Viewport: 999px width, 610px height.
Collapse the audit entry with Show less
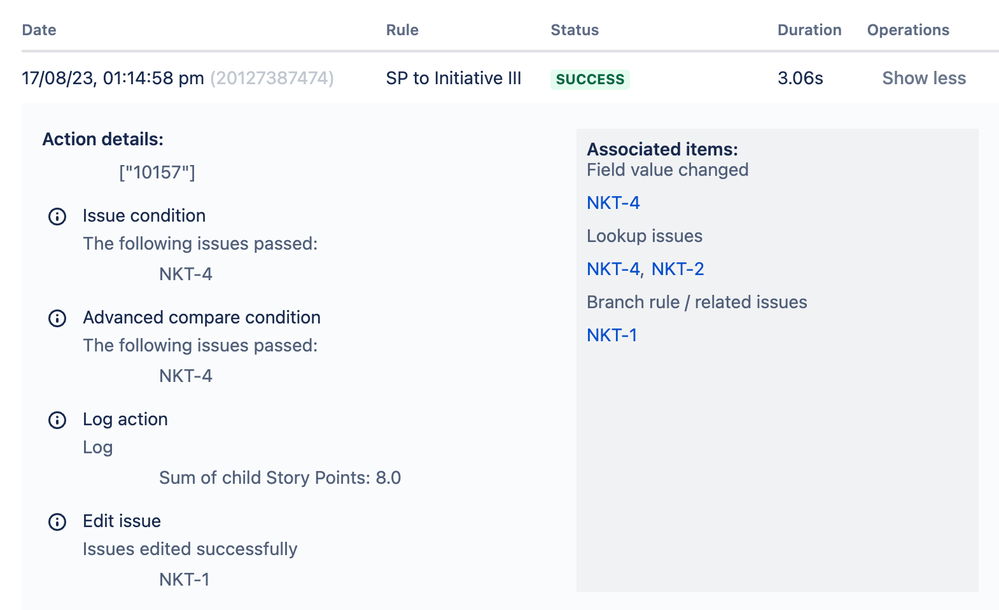click(923, 78)
